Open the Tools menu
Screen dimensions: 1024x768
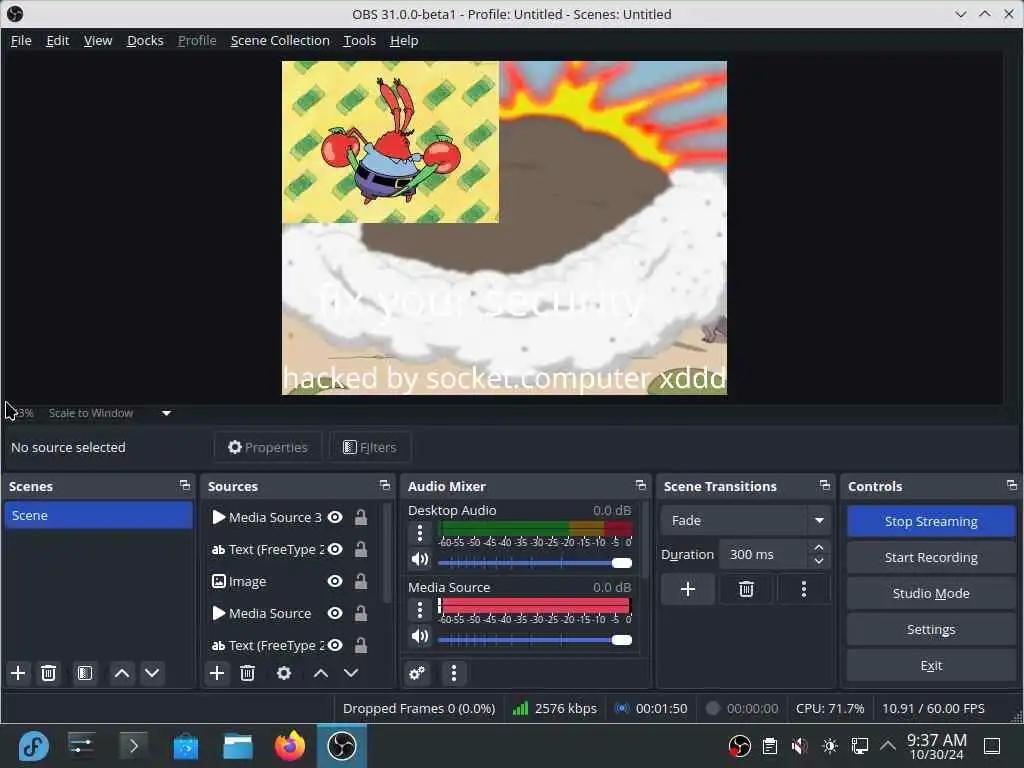[x=360, y=40]
